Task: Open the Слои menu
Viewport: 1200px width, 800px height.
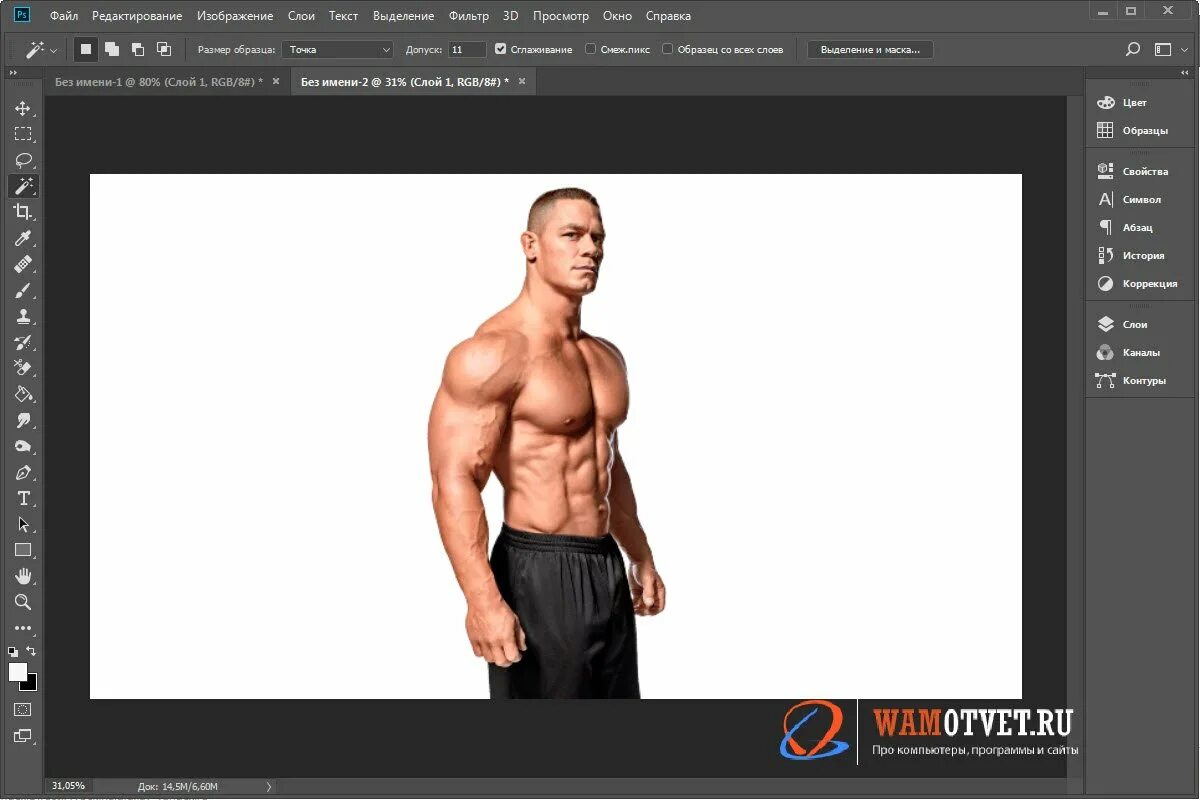Action: coord(301,16)
